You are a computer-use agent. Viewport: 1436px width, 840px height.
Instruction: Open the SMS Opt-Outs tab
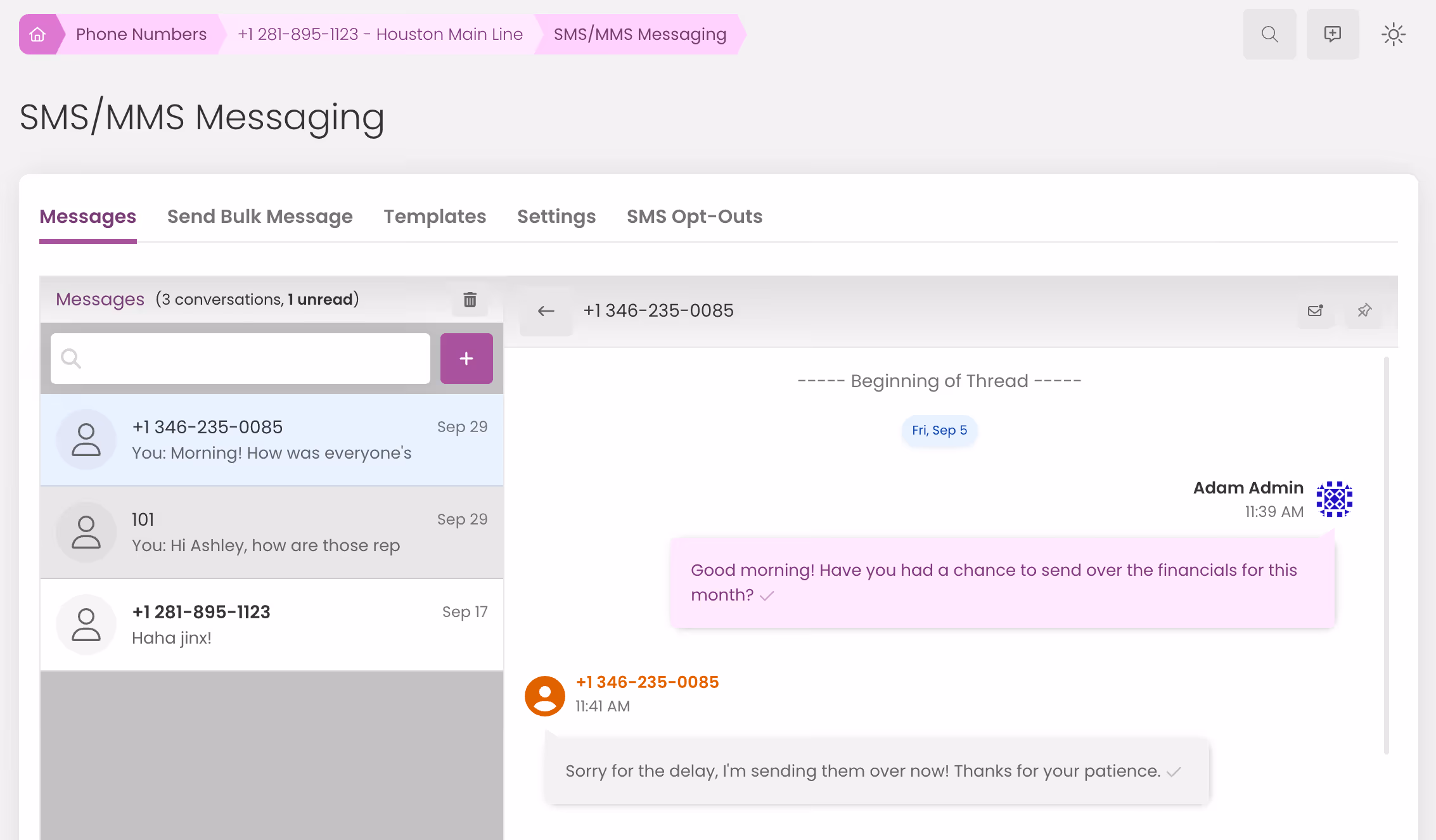coord(695,217)
